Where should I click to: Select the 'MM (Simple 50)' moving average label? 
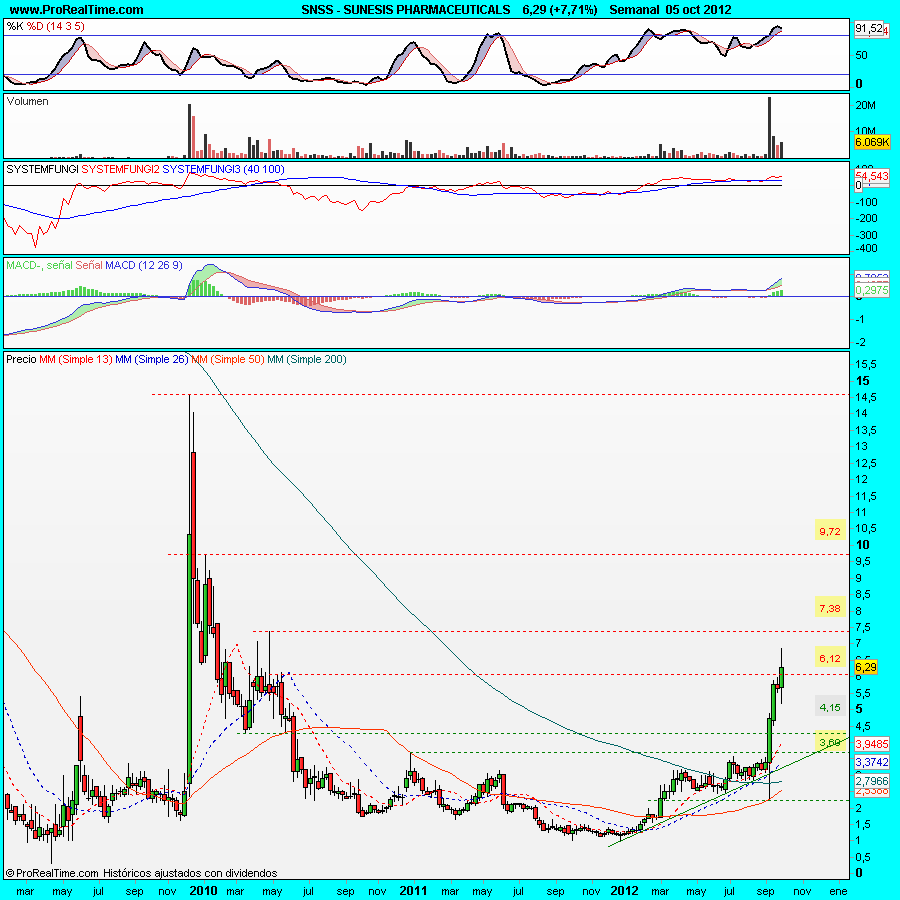tap(228, 359)
